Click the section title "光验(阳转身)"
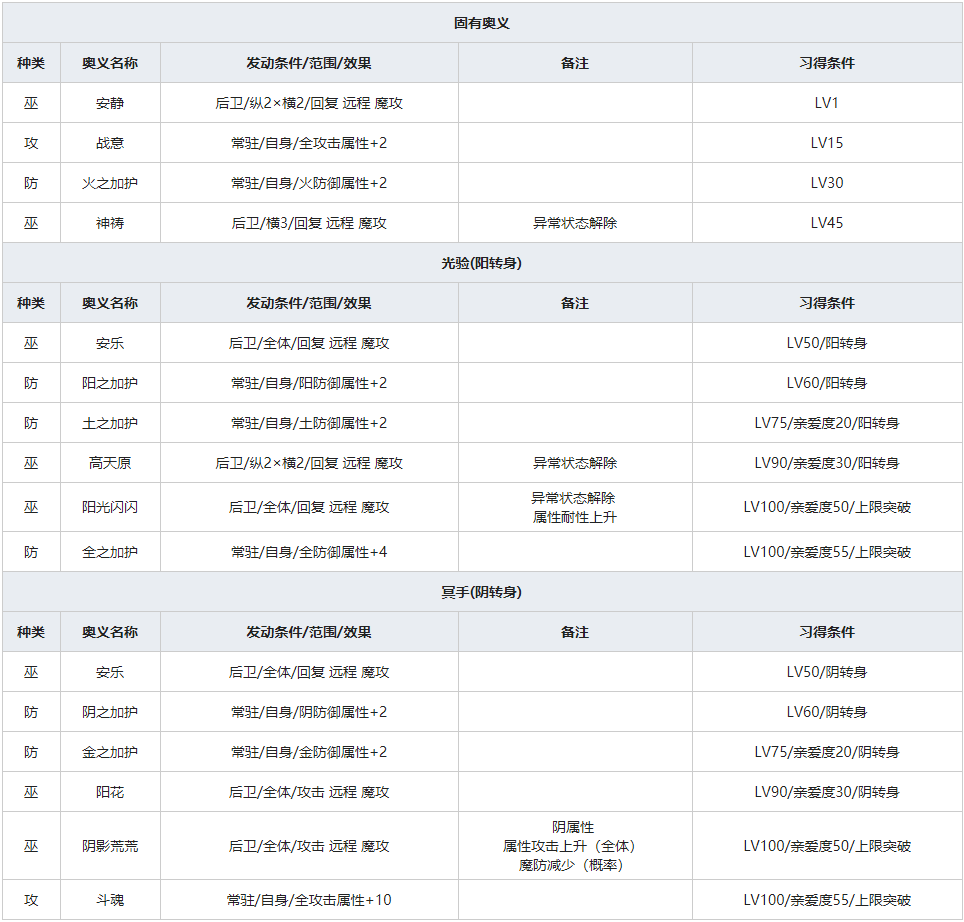The image size is (964, 922). coord(481,263)
